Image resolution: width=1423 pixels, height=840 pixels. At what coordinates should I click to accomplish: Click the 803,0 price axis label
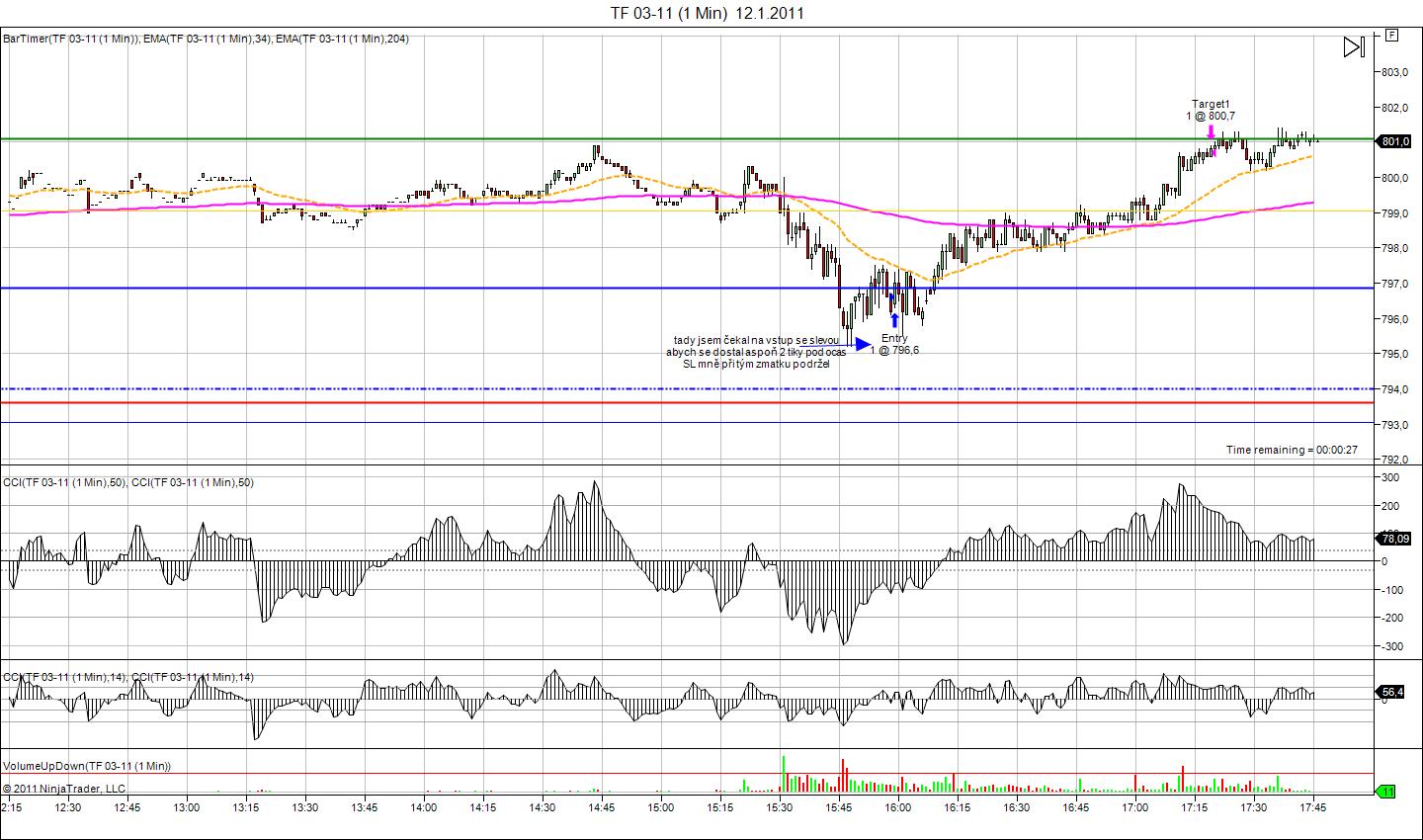[x=1393, y=72]
